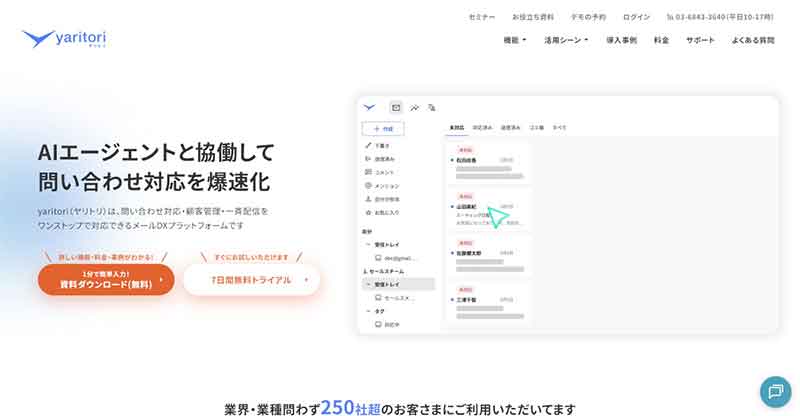Open the first message card at the top of the list

[x=488, y=163]
